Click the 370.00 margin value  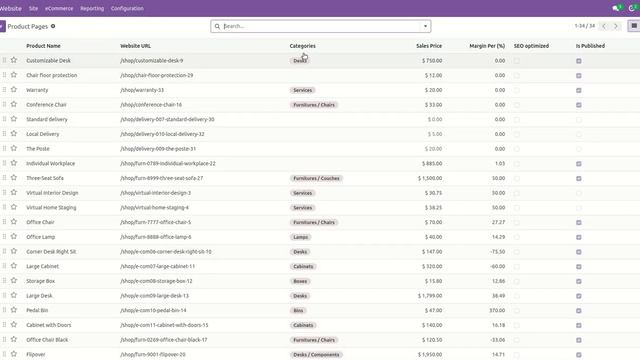coord(497,310)
